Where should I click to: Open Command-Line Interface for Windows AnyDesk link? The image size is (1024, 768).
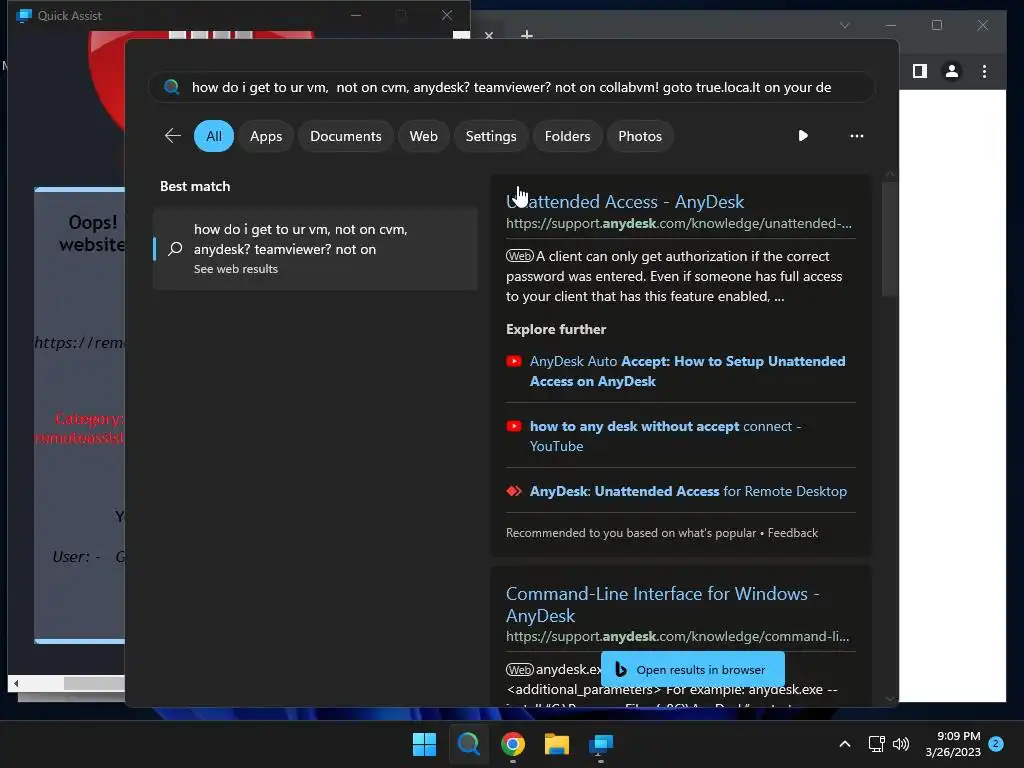[x=662, y=604]
